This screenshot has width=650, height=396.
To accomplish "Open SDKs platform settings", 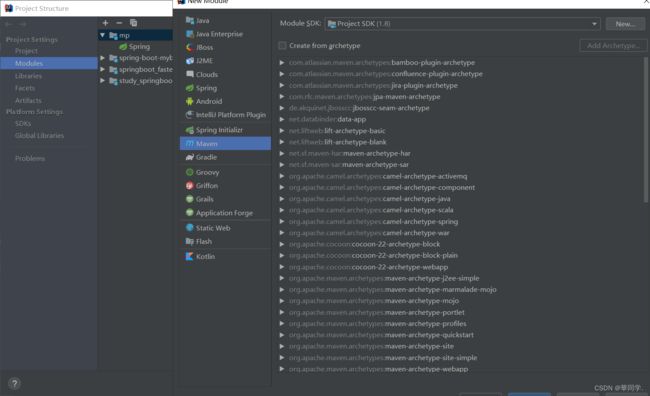I will pyautogui.click(x=23, y=124).
